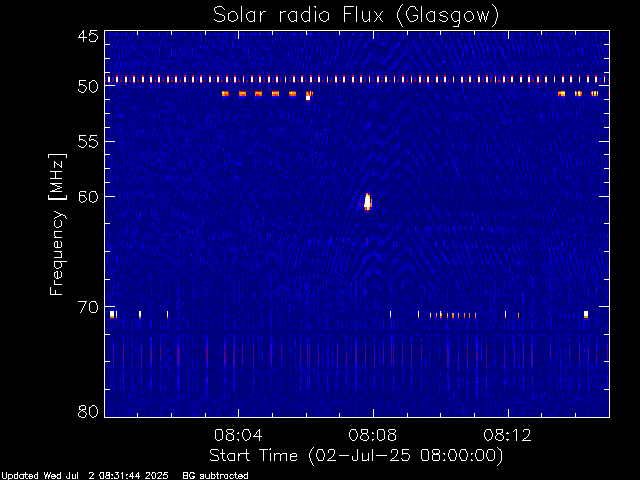Click the 'Frequency [MHz]' y-axis label
This screenshot has height=480, width=640.
57,224
